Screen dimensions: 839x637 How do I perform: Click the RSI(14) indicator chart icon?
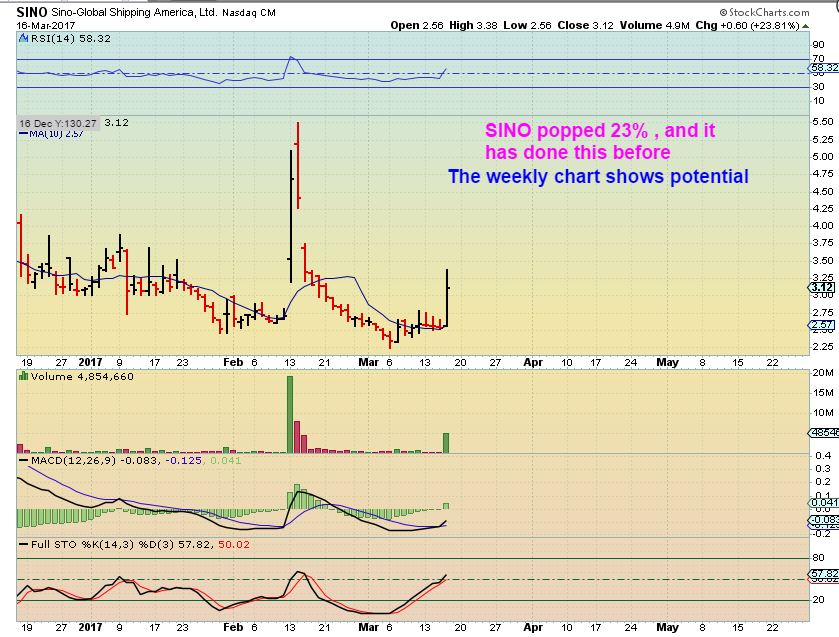[x=23, y=38]
